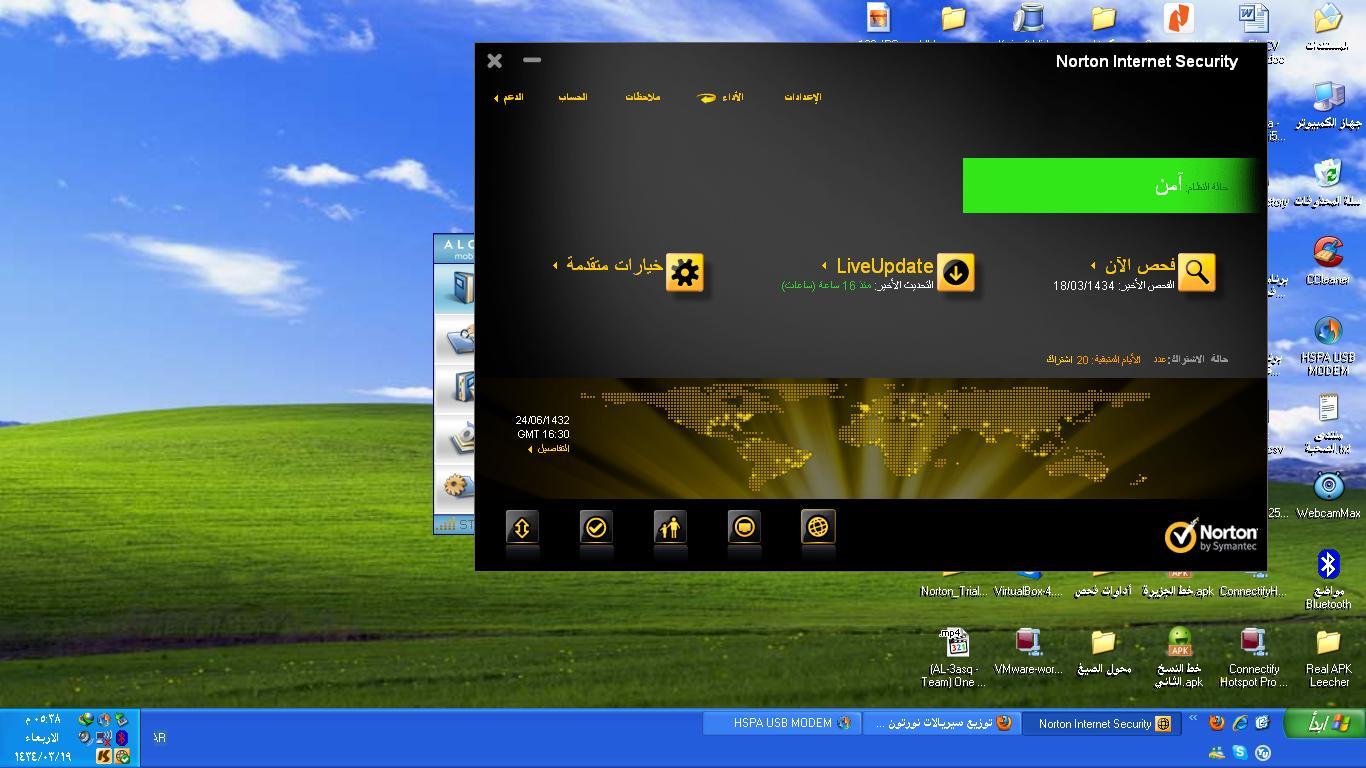1366x768 pixels.
Task: Open the Word document icon at top
Action: click(x=1253, y=18)
